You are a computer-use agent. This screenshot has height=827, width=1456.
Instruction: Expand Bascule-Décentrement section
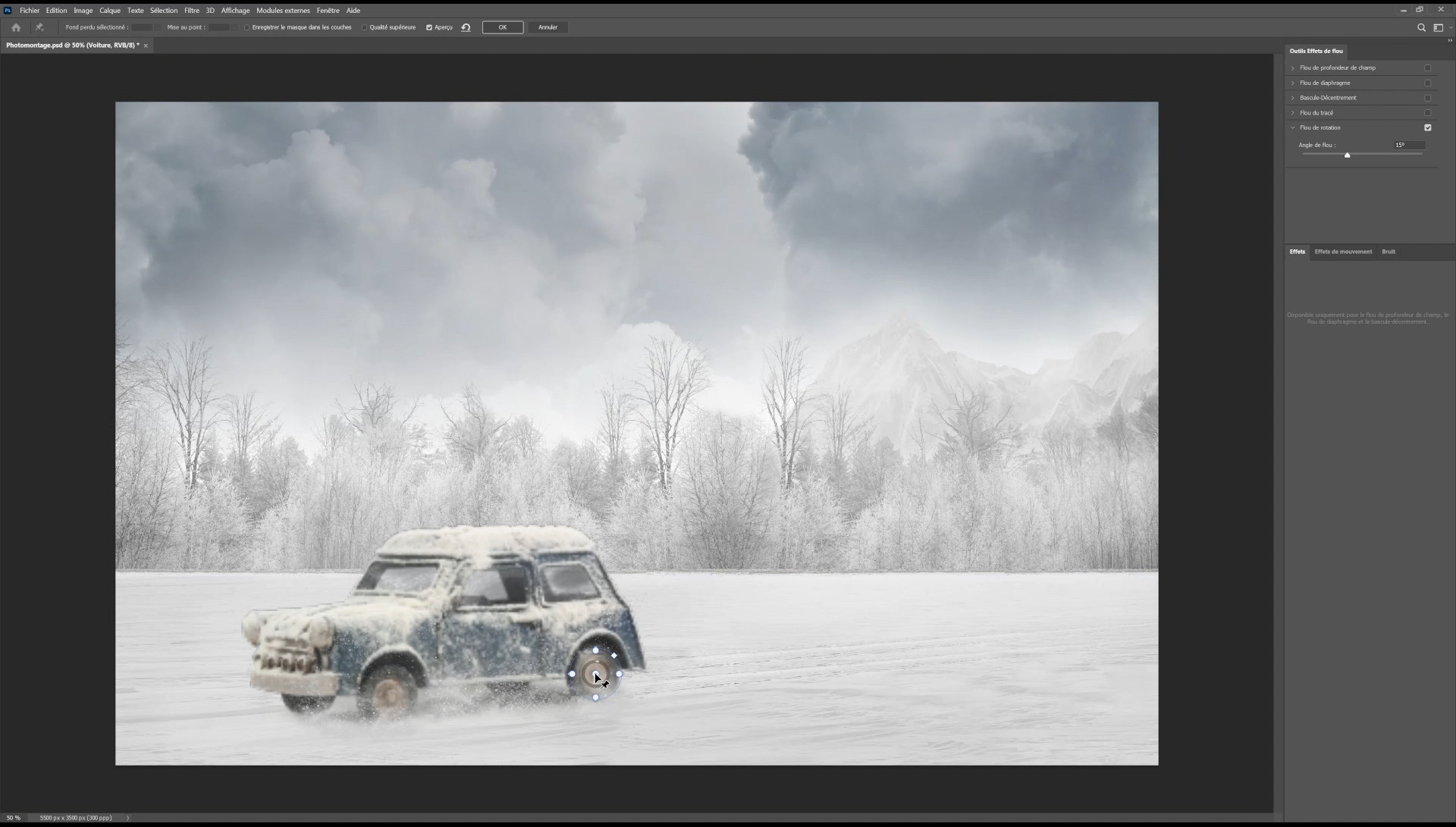(1293, 98)
